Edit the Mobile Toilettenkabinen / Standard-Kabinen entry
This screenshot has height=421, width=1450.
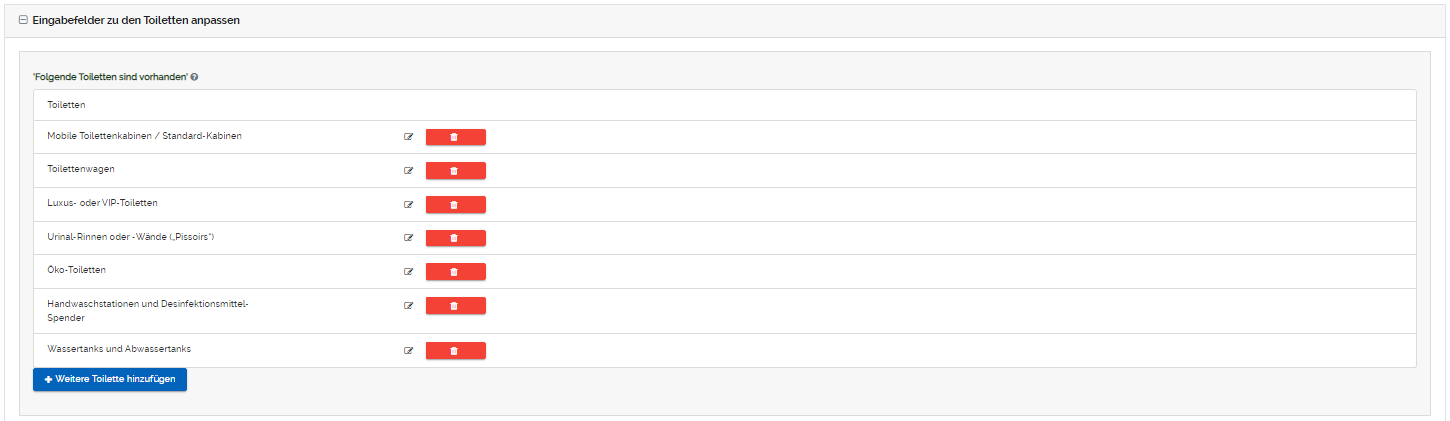[408, 137]
